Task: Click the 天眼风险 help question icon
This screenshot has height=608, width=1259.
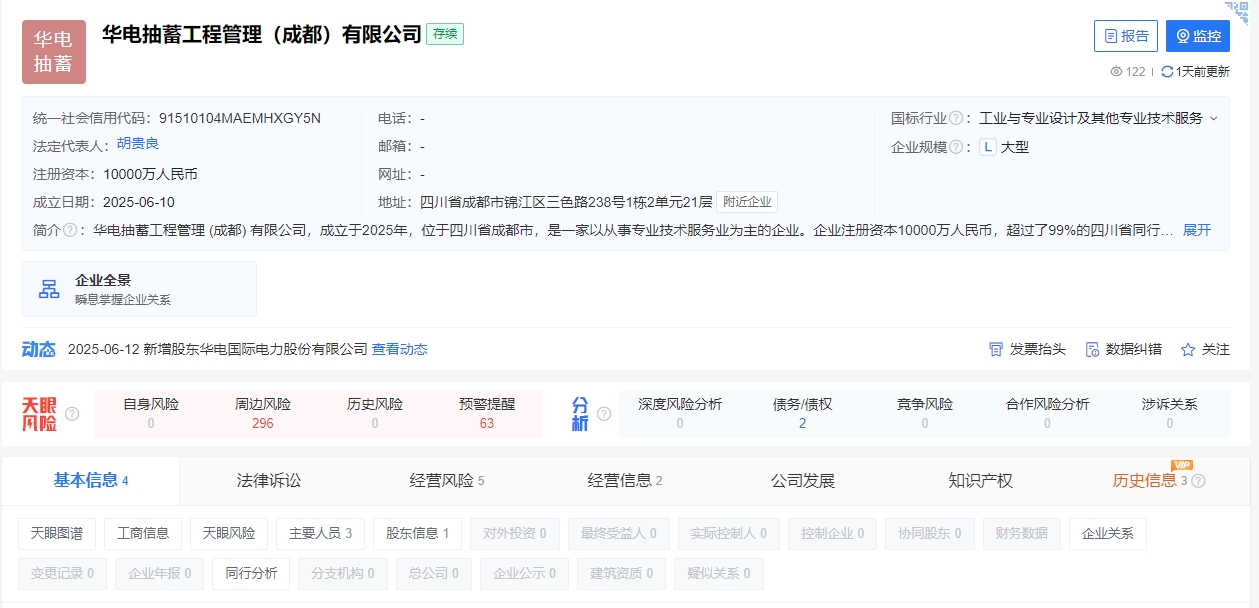Action: click(72, 414)
